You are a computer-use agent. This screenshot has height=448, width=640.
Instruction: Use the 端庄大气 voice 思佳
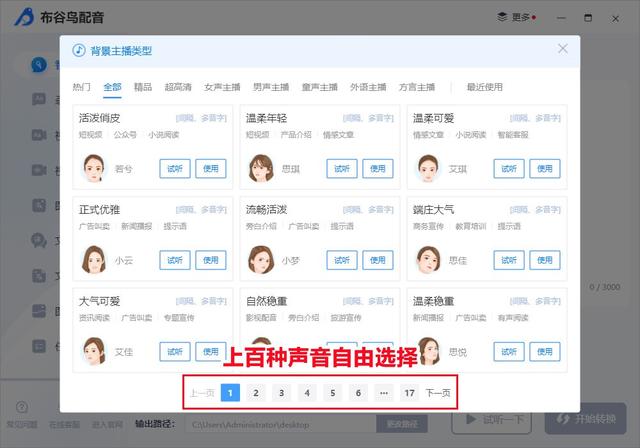point(545,260)
